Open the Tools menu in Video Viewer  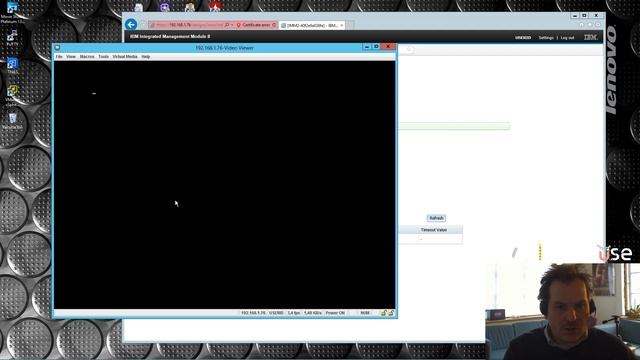pyautogui.click(x=103, y=57)
